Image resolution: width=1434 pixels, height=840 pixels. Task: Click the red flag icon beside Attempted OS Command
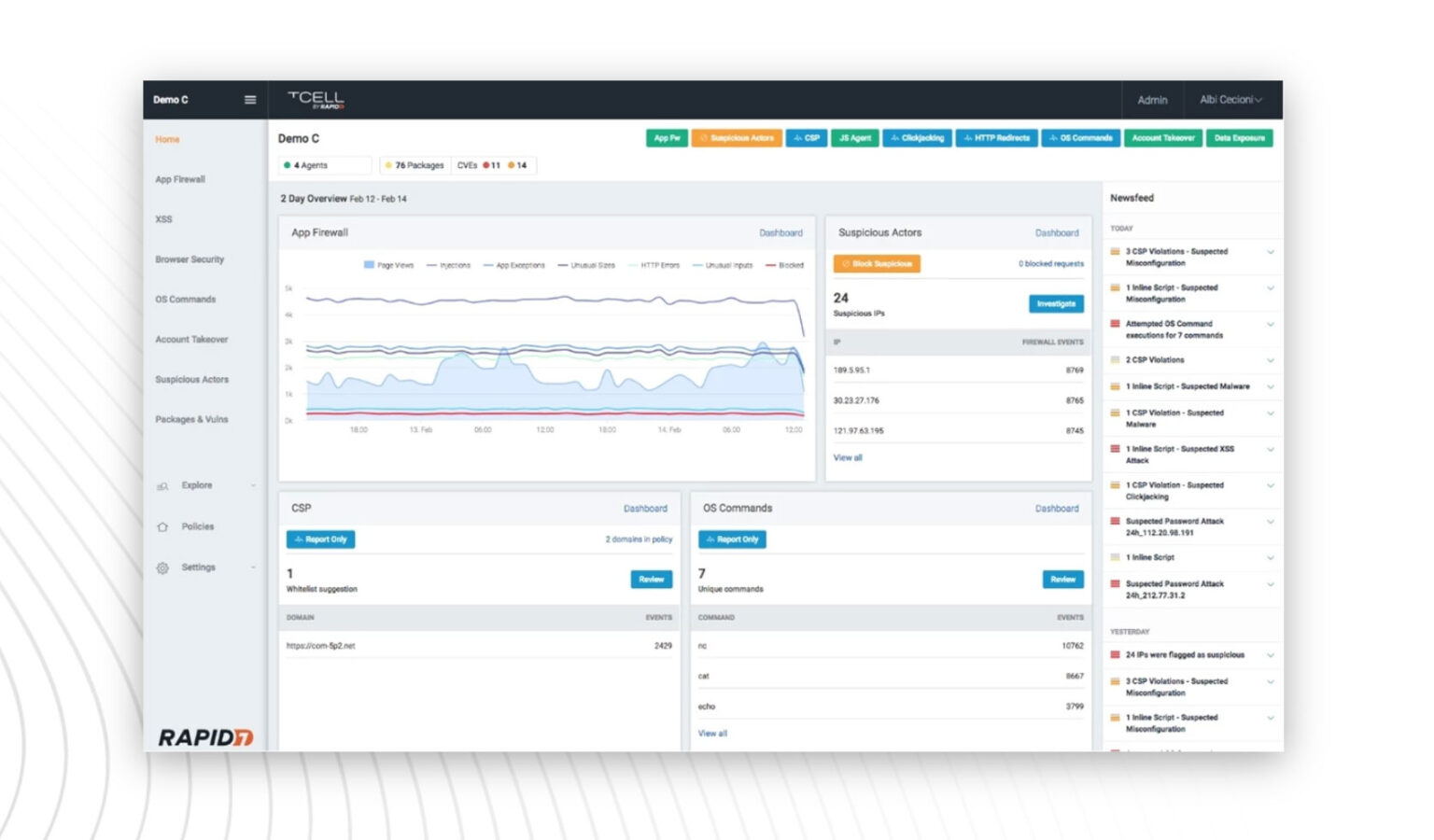pos(1115,324)
